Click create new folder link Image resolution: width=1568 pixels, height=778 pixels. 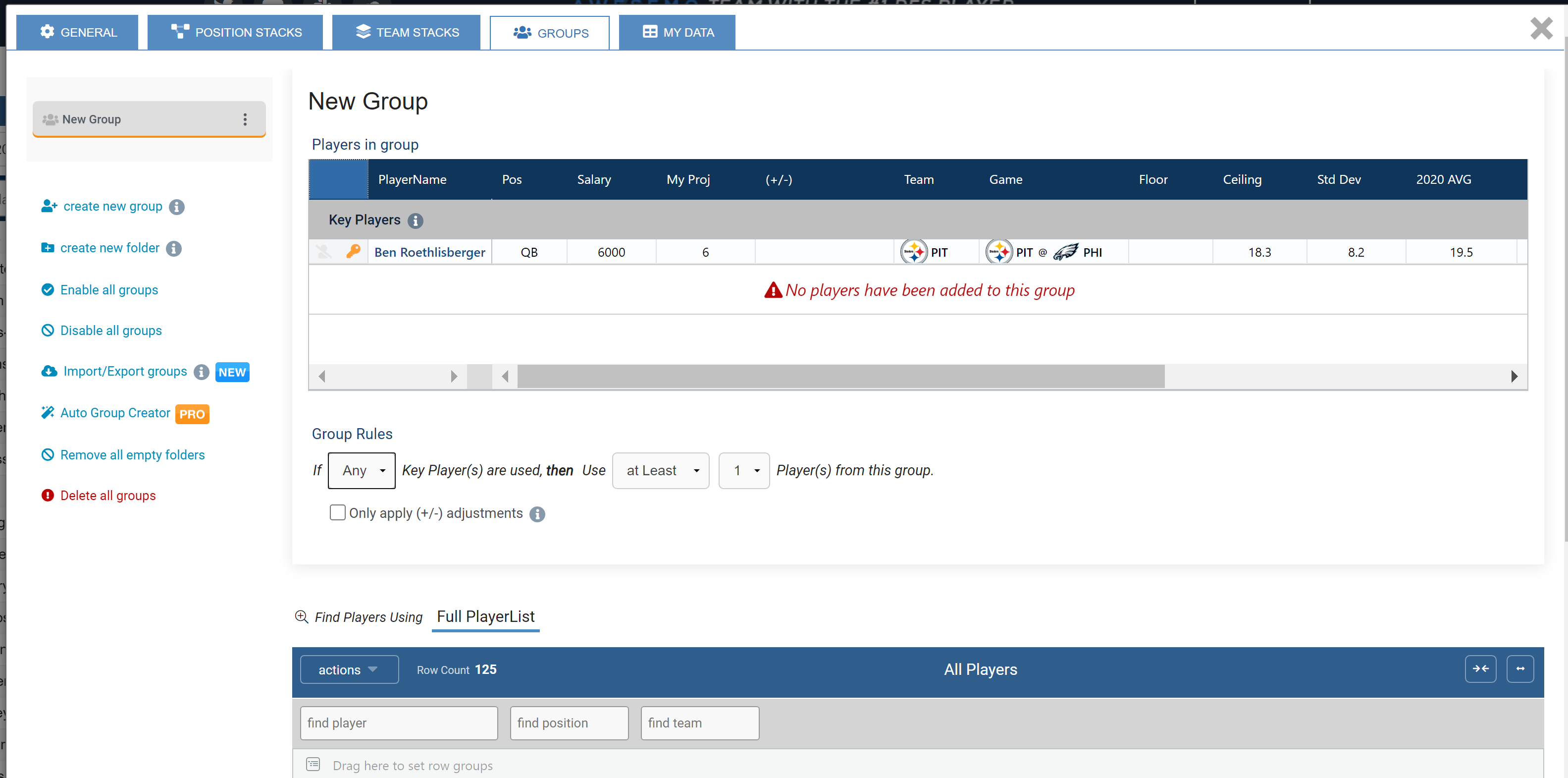coord(109,248)
